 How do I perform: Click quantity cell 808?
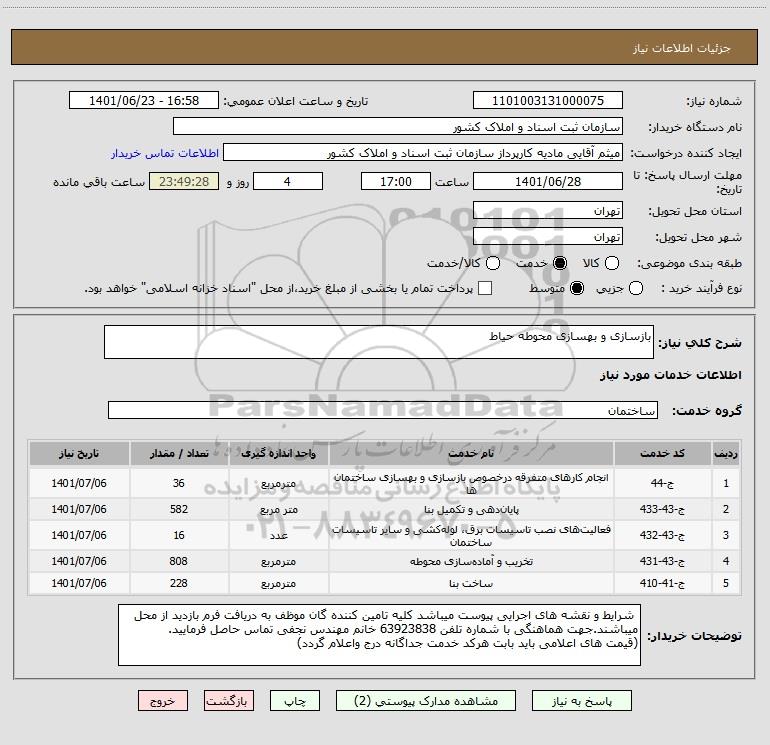[x=179, y=561]
